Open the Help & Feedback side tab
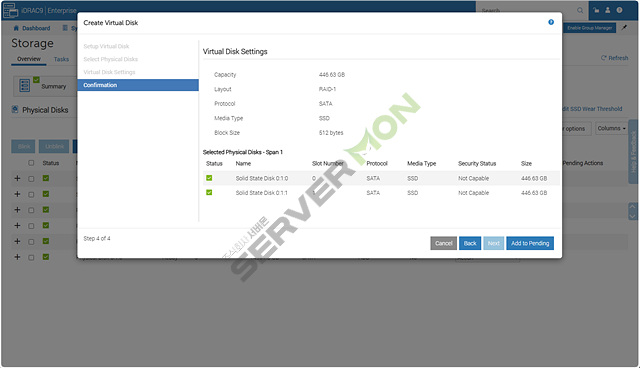 [x=633, y=151]
